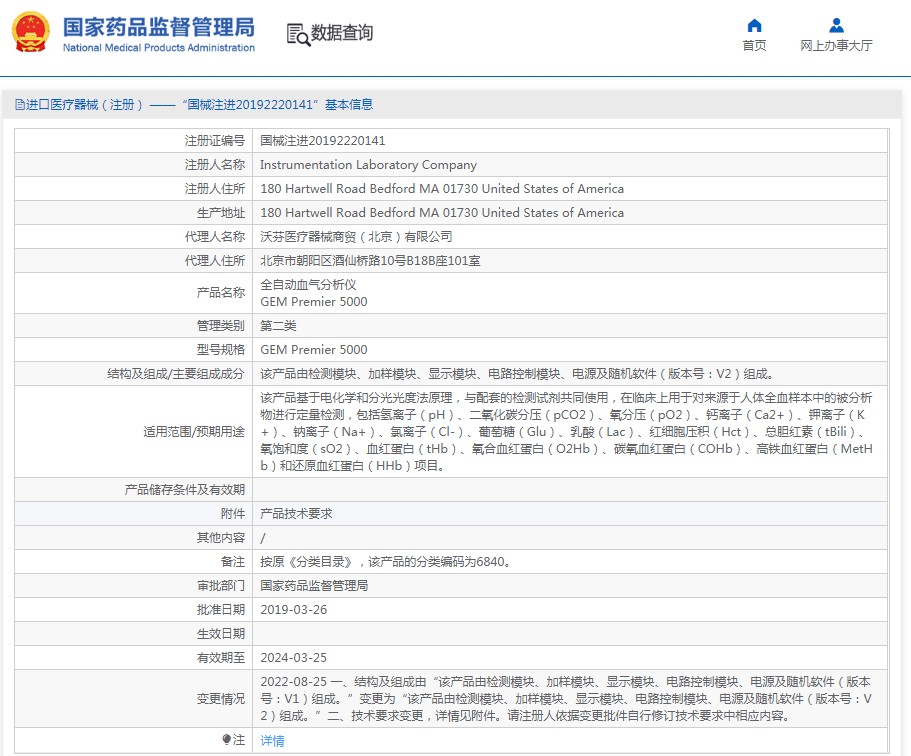Click the 基本信息 panel title text

click(349, 105)
